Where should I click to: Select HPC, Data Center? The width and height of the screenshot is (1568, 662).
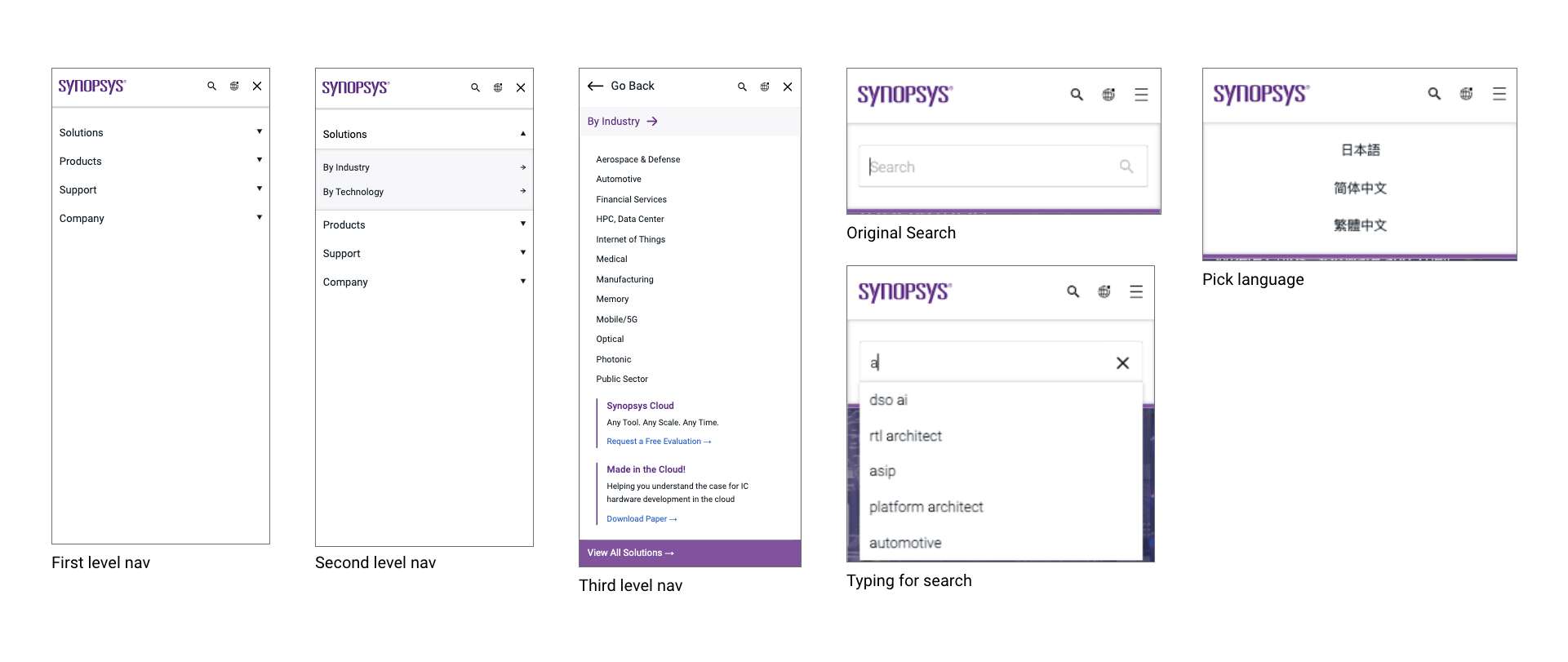tap(630, 219)
